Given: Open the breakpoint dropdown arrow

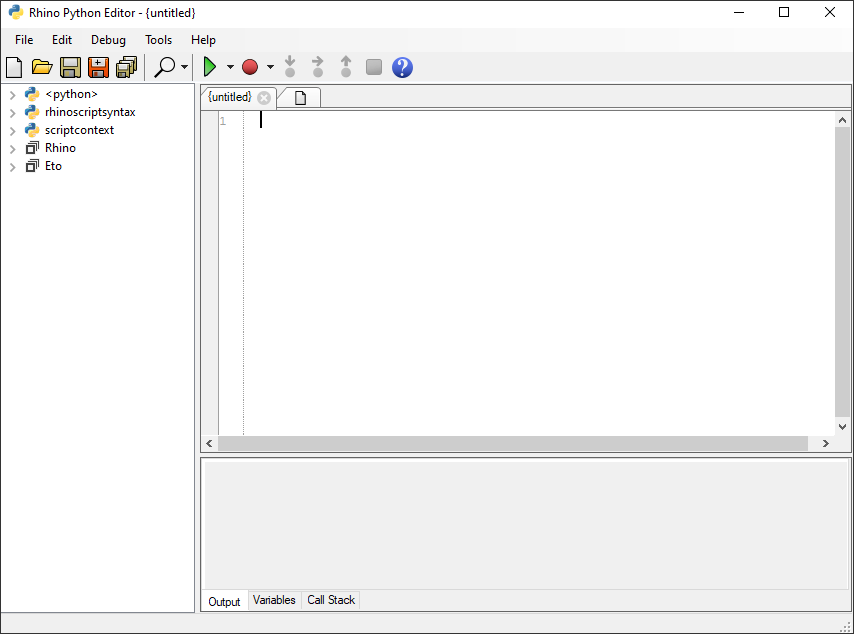Looking at the screenshot, I should pyautogui.click(x=270, y=67).
